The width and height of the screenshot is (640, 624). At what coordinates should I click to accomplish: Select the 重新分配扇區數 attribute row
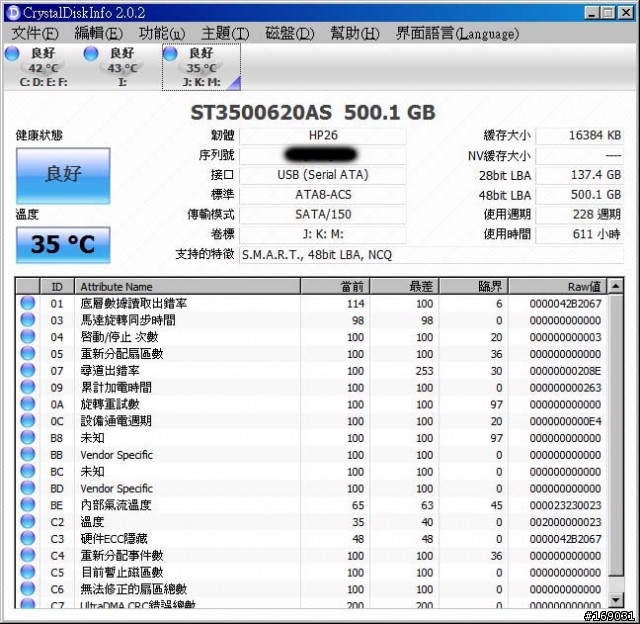tap(311, 353)
